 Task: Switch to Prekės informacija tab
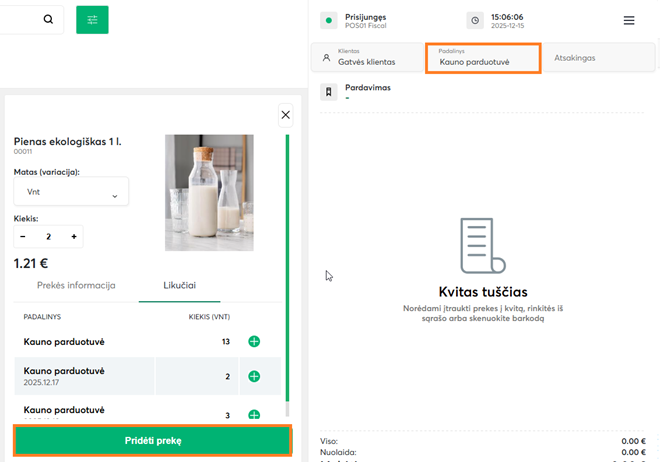click(76, 285)
